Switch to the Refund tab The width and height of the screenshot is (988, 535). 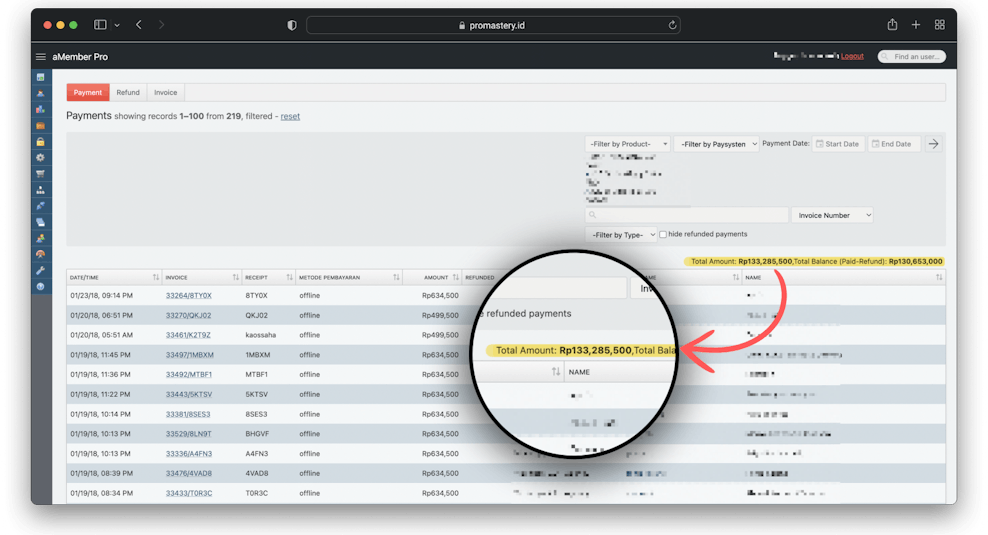128,92
